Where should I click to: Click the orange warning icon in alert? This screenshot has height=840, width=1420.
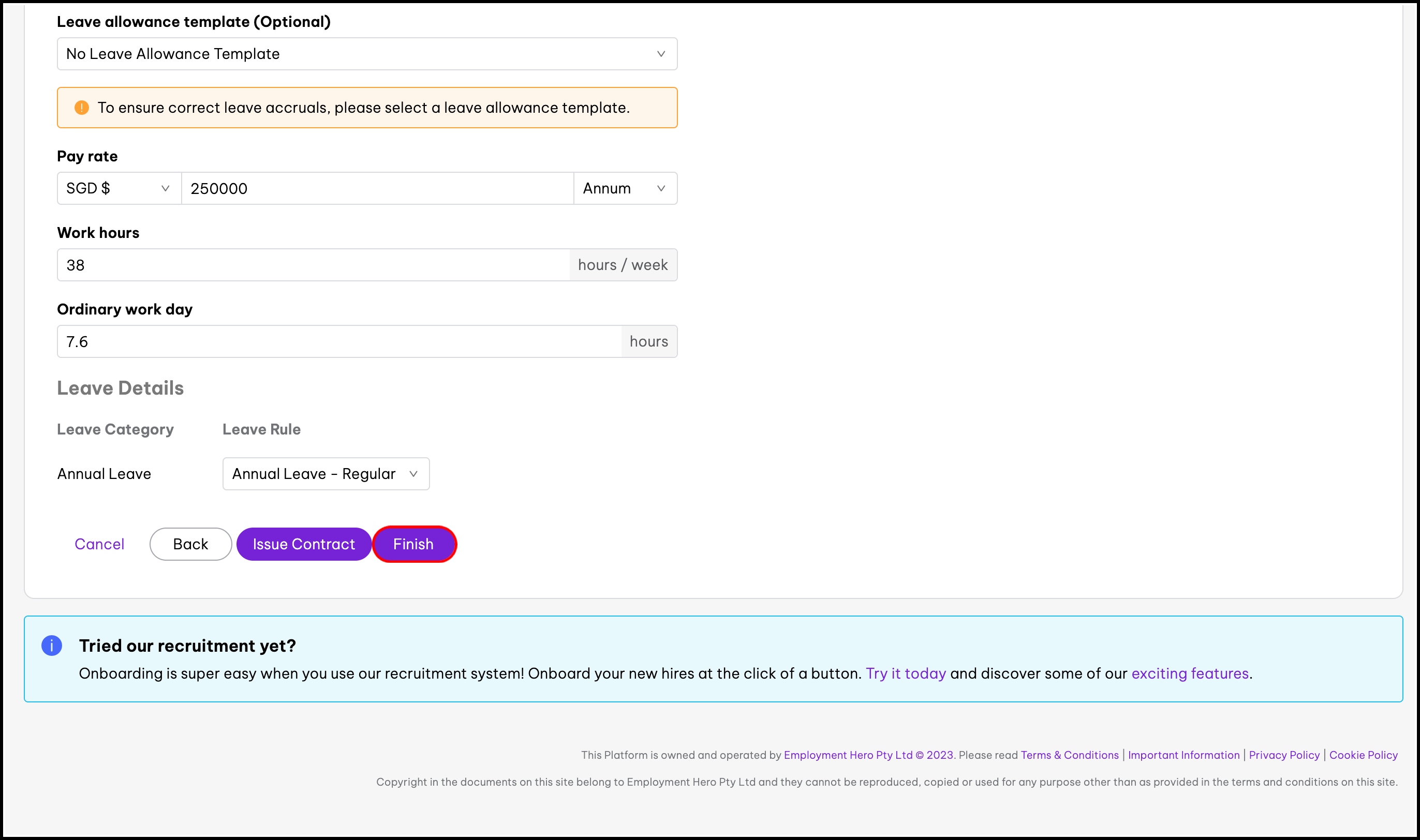(x=82, y=108)
